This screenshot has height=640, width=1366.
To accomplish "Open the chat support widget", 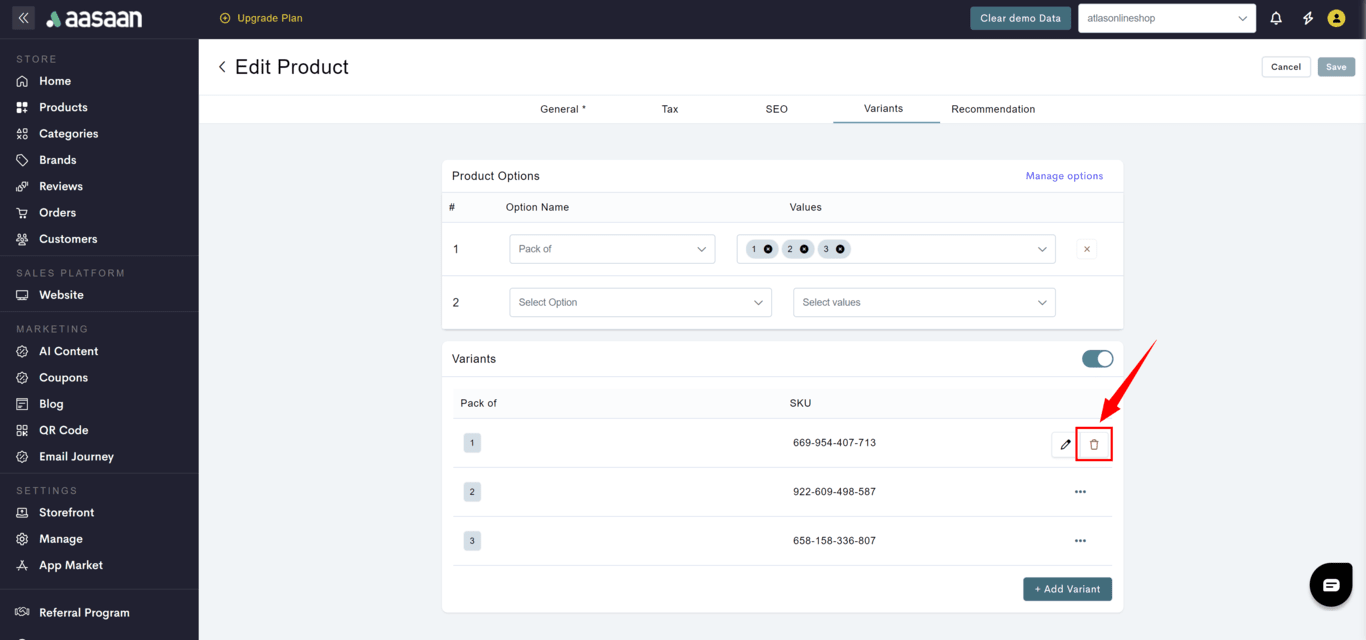I will (1330, 585).
